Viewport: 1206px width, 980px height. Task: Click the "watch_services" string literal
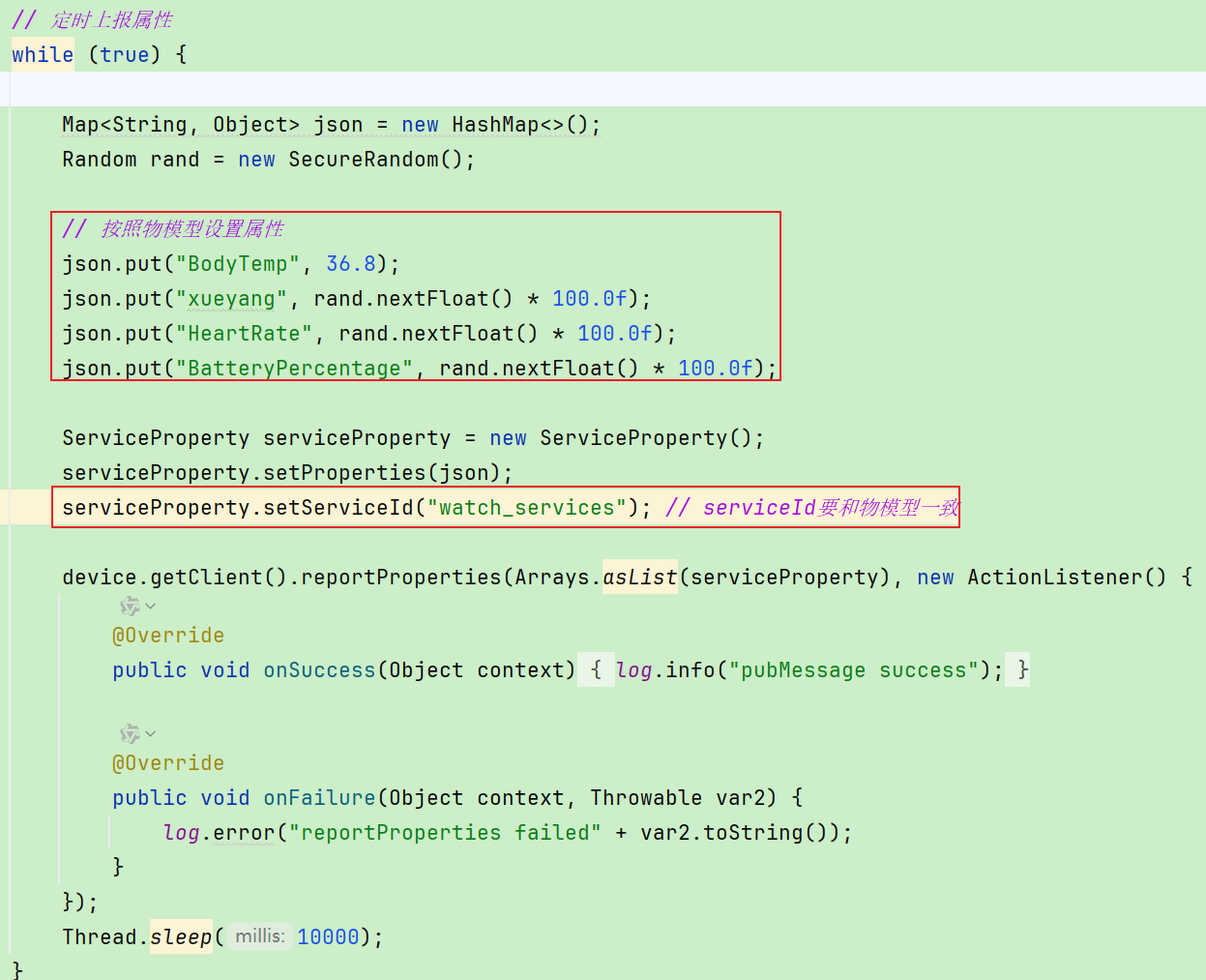[x=527, y=508]
